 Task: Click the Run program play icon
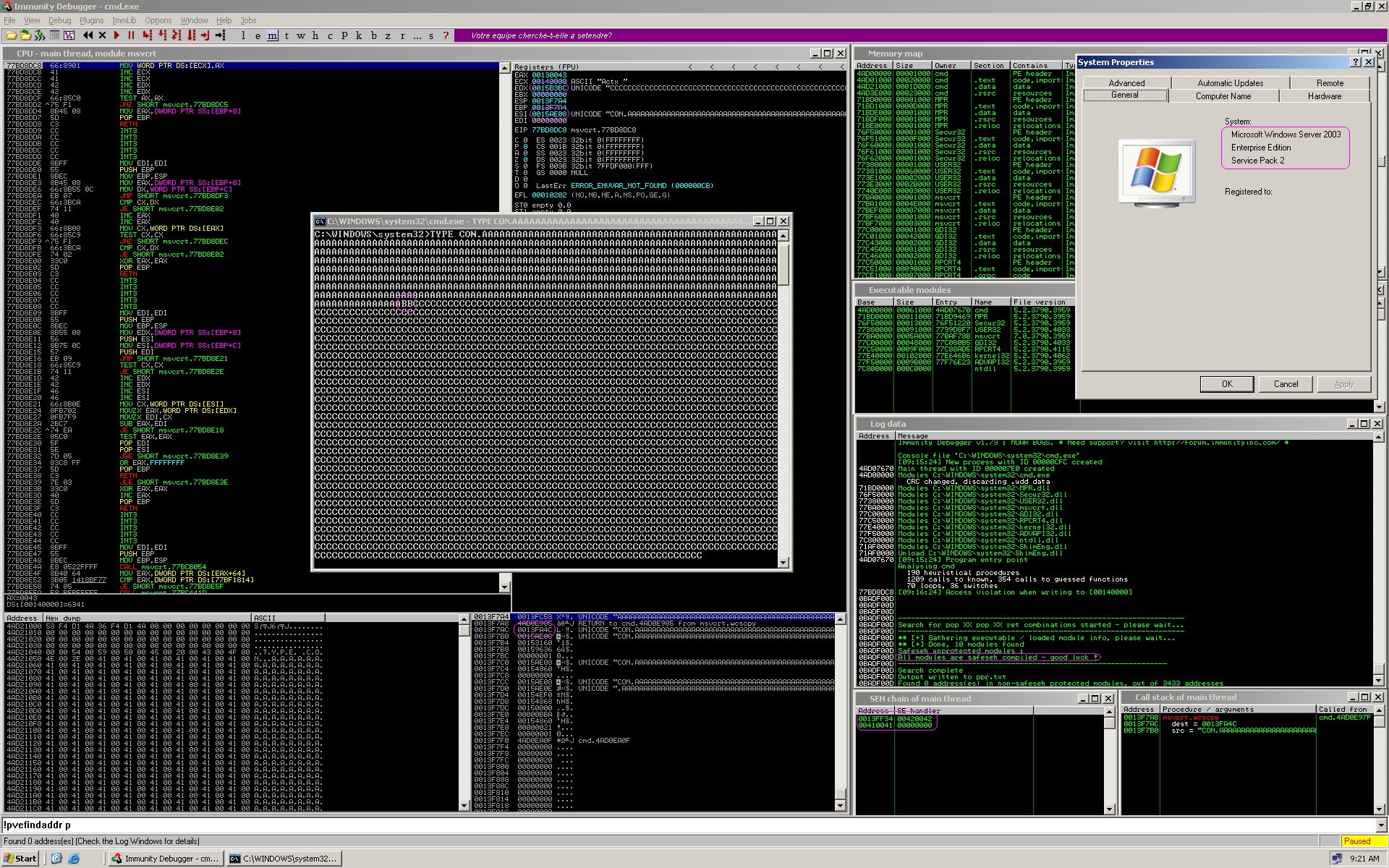116,35
